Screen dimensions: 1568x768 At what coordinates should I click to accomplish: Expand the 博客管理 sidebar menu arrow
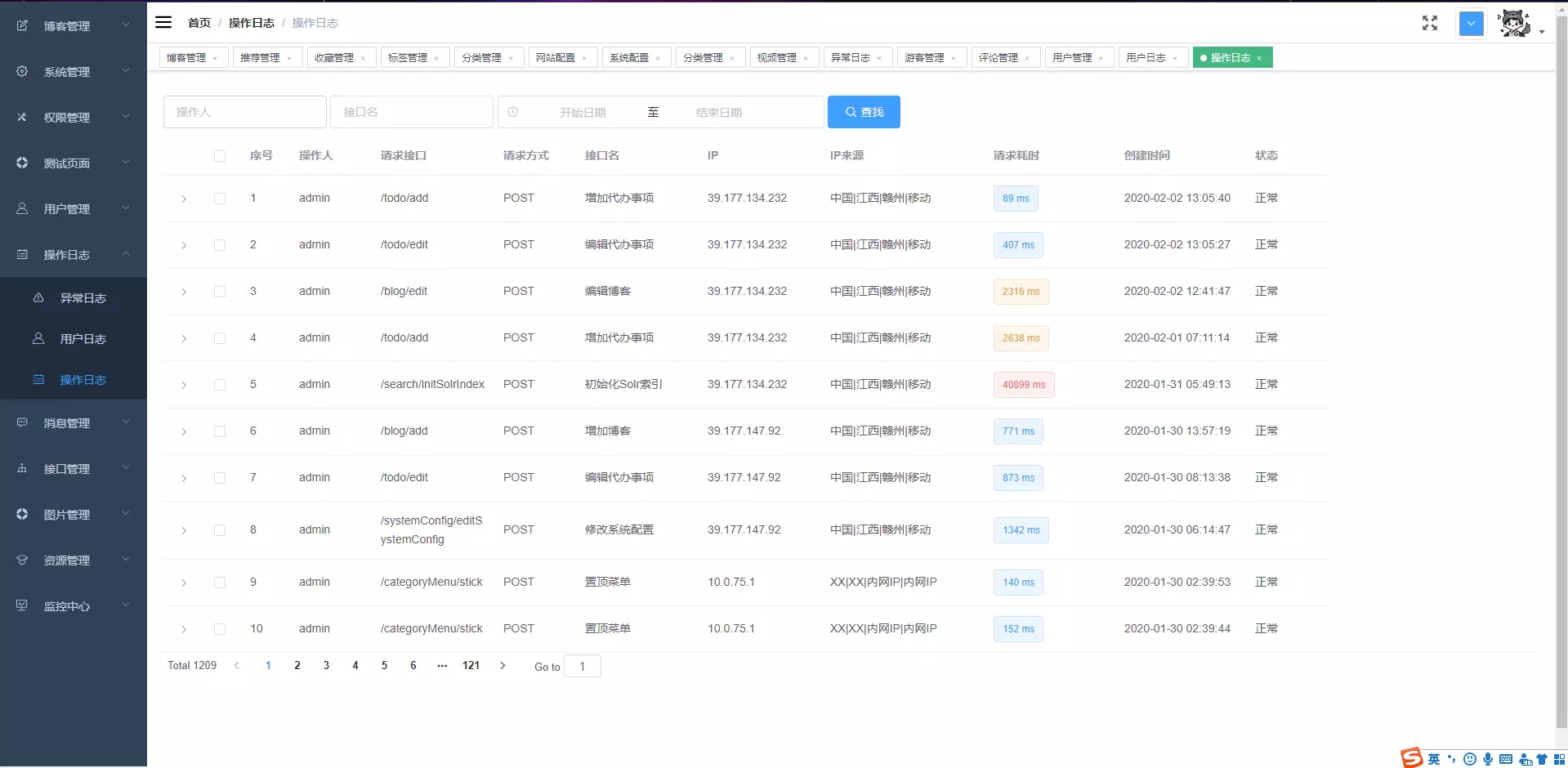point(126,25)
